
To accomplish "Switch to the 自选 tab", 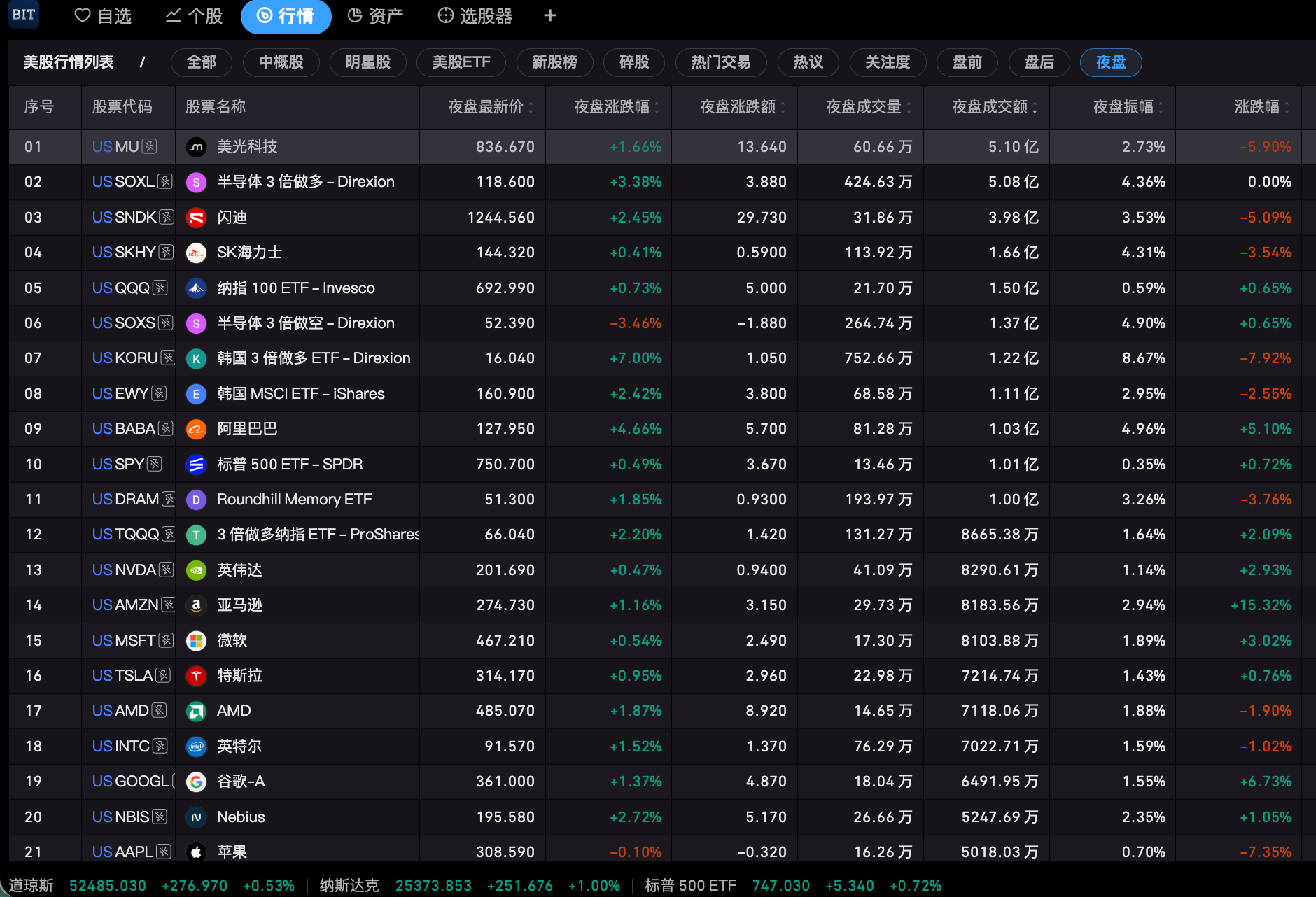I will point(103,16).
